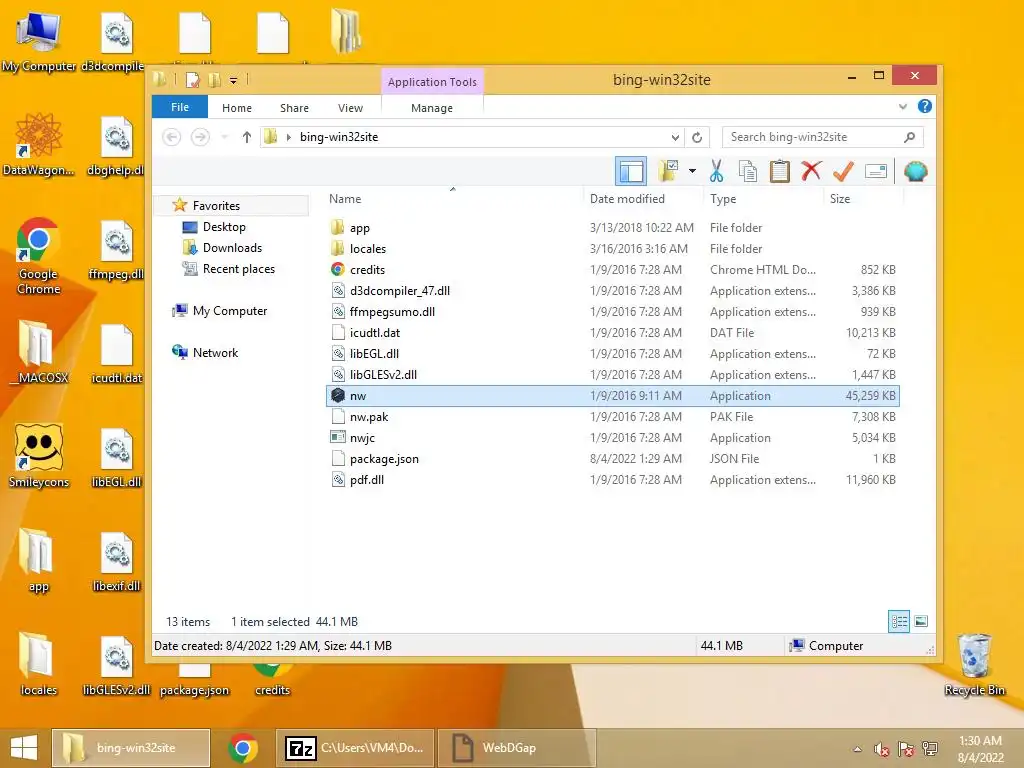This screenshot has height=768, width=1024.
Task: Click the Smileycons desktop shortcut
Action: [39, 456]
